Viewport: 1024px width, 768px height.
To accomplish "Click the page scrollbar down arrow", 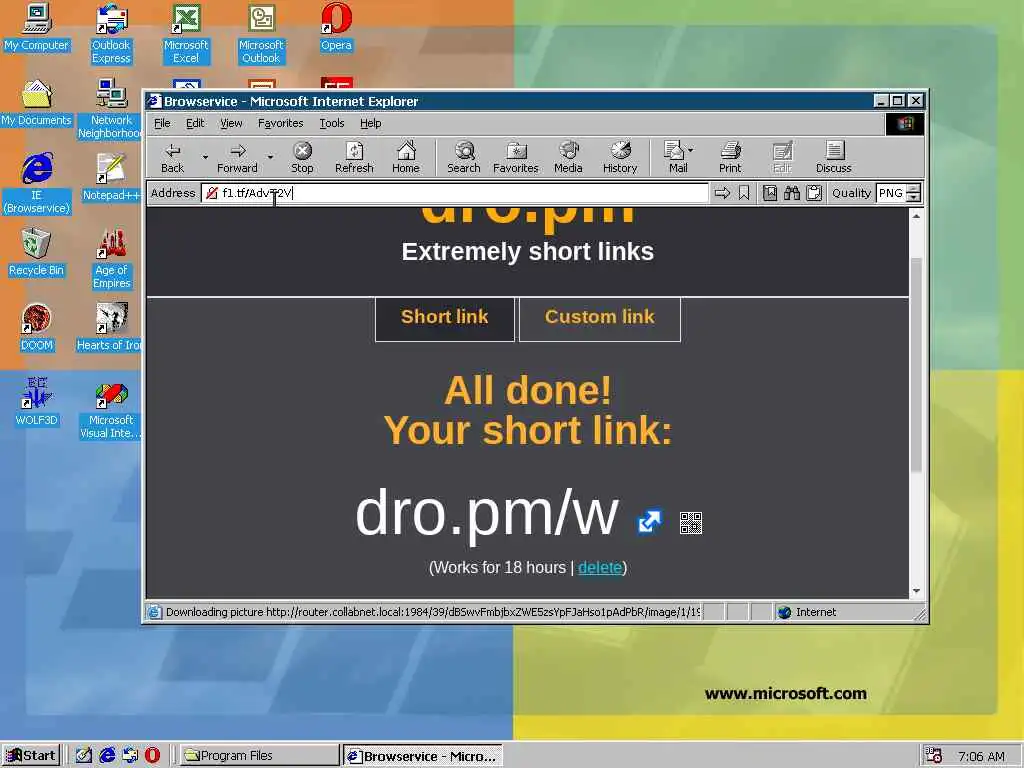I will [916, 590].
